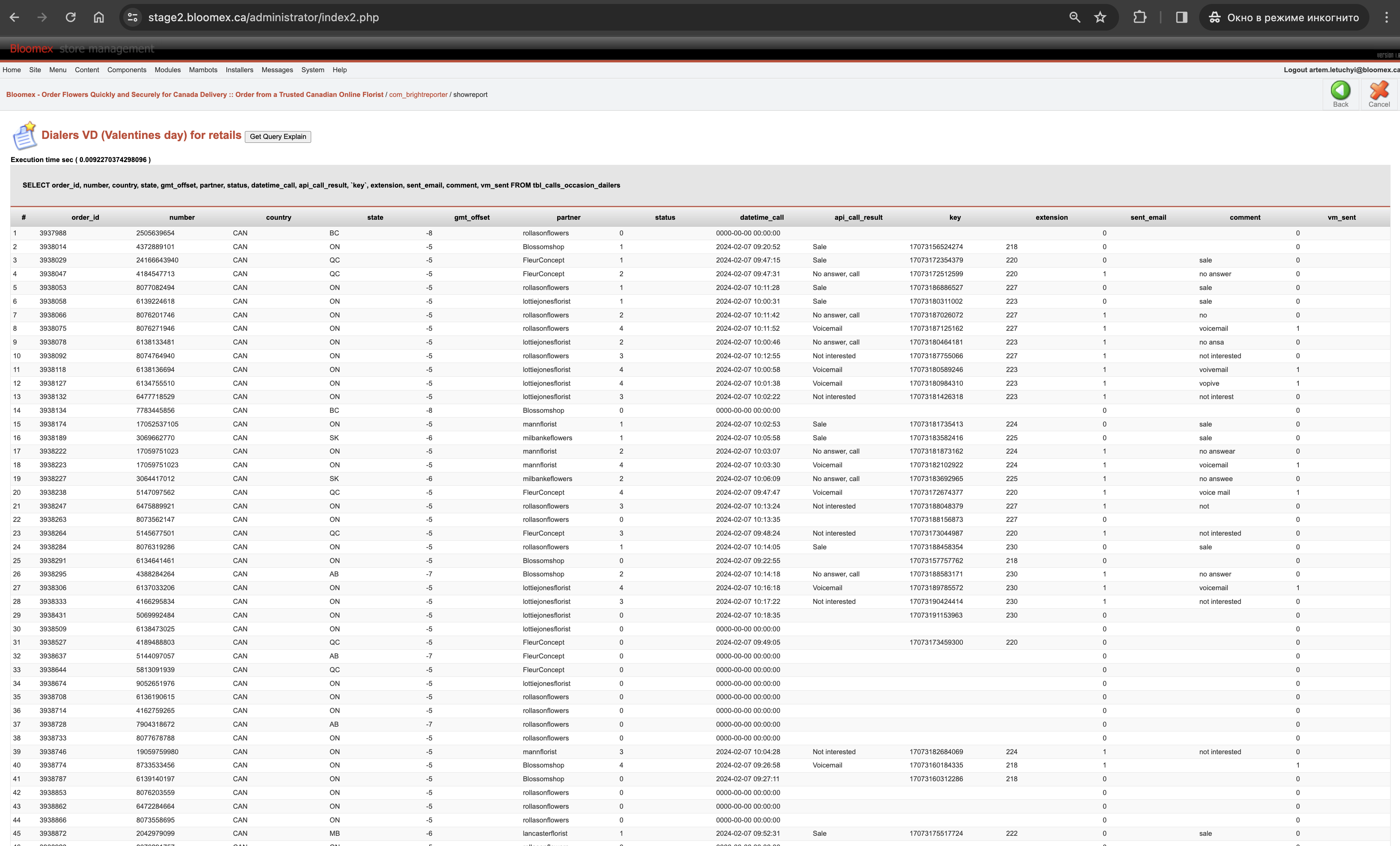Open the extensions puzzle icon
The image size is (1400, 846).
(x=1140, y=18)
